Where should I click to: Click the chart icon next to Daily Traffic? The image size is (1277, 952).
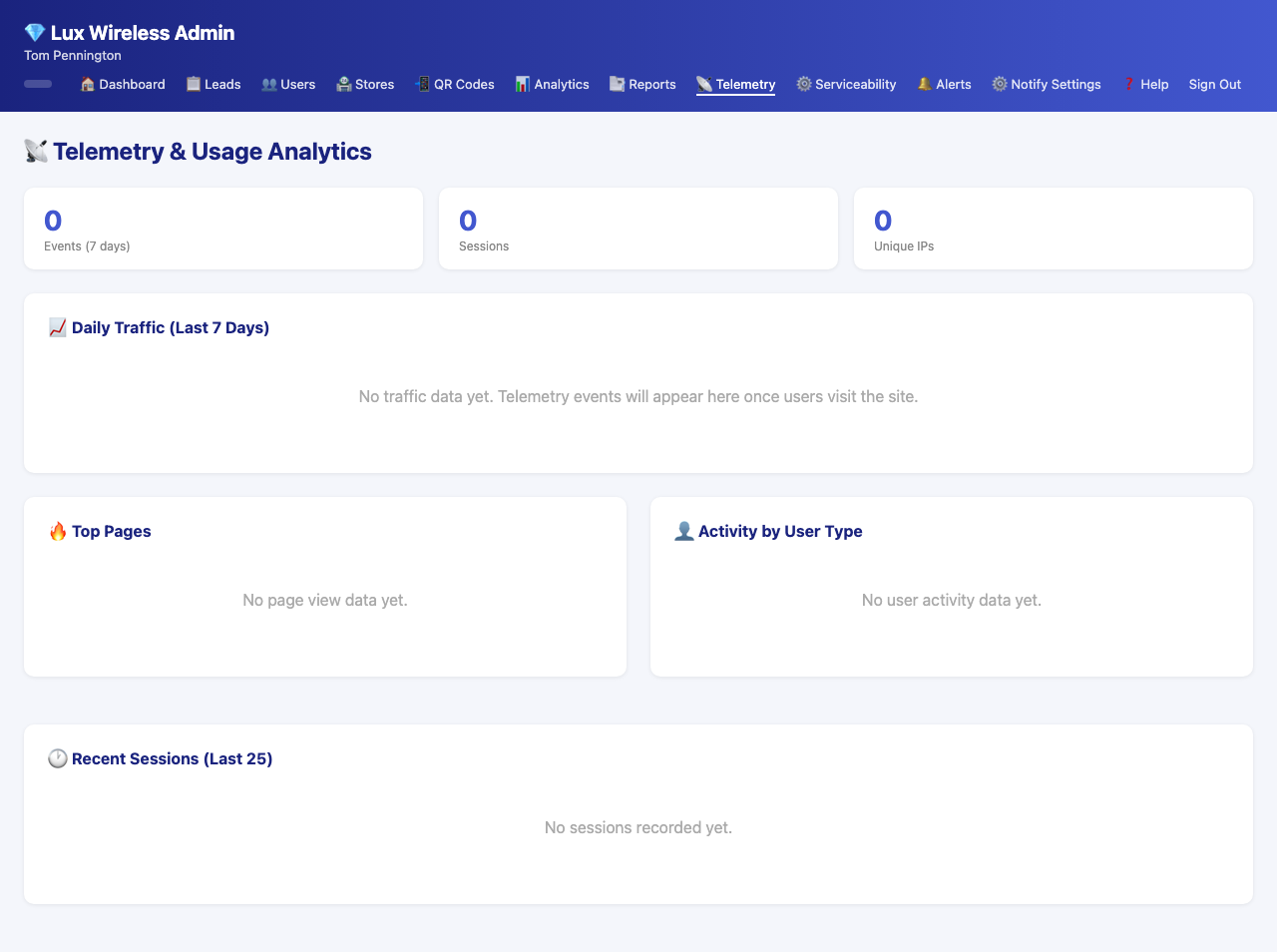click(58, 327)
